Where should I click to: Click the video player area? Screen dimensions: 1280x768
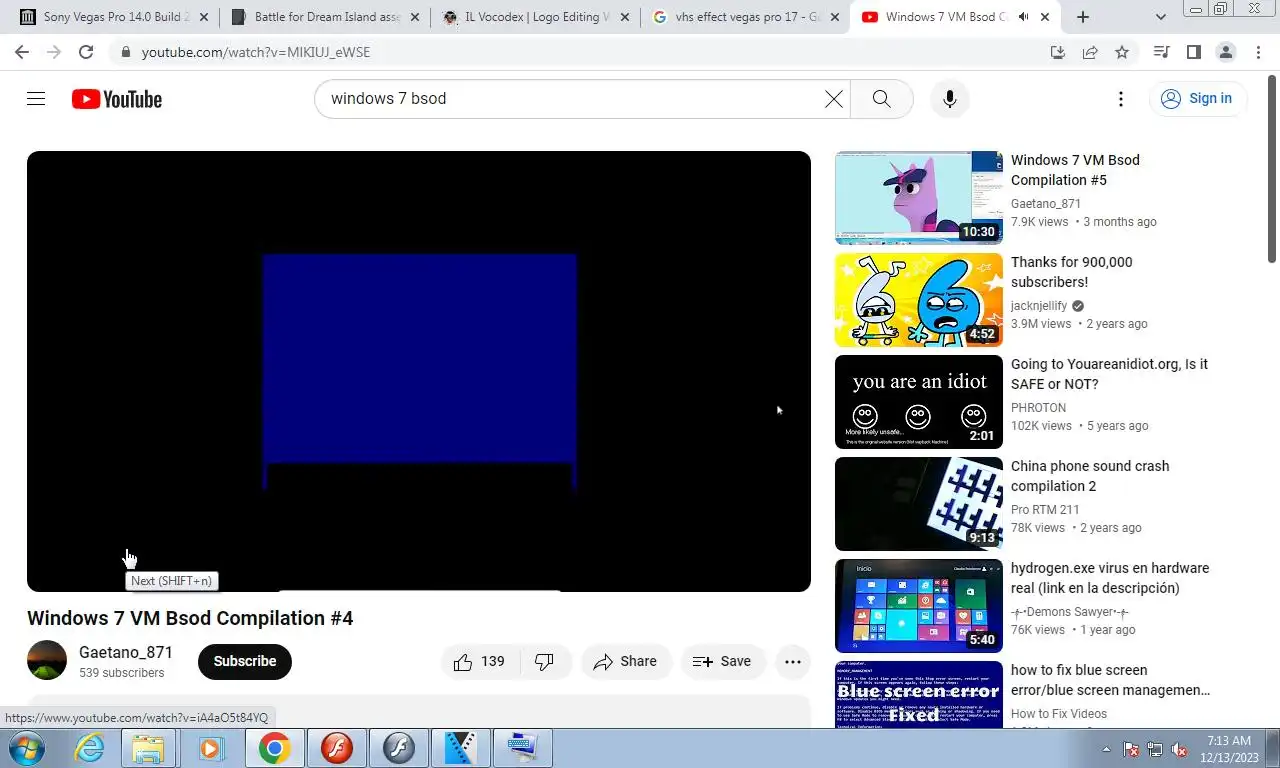coord(419,371)
